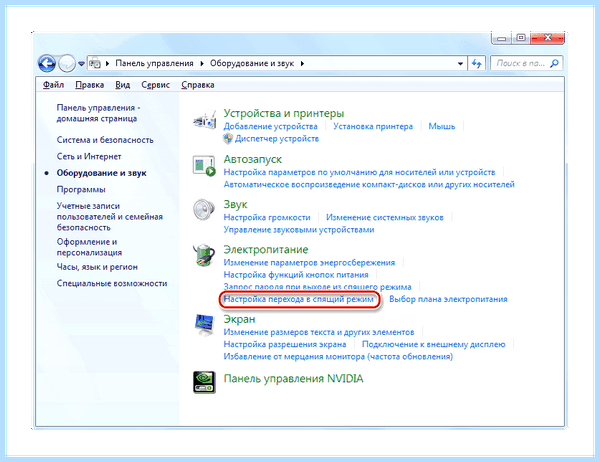Image resolution: width=600 pixels, height=462 pixels.
Task: Open the Экран heading
Action: click(239, 319)
